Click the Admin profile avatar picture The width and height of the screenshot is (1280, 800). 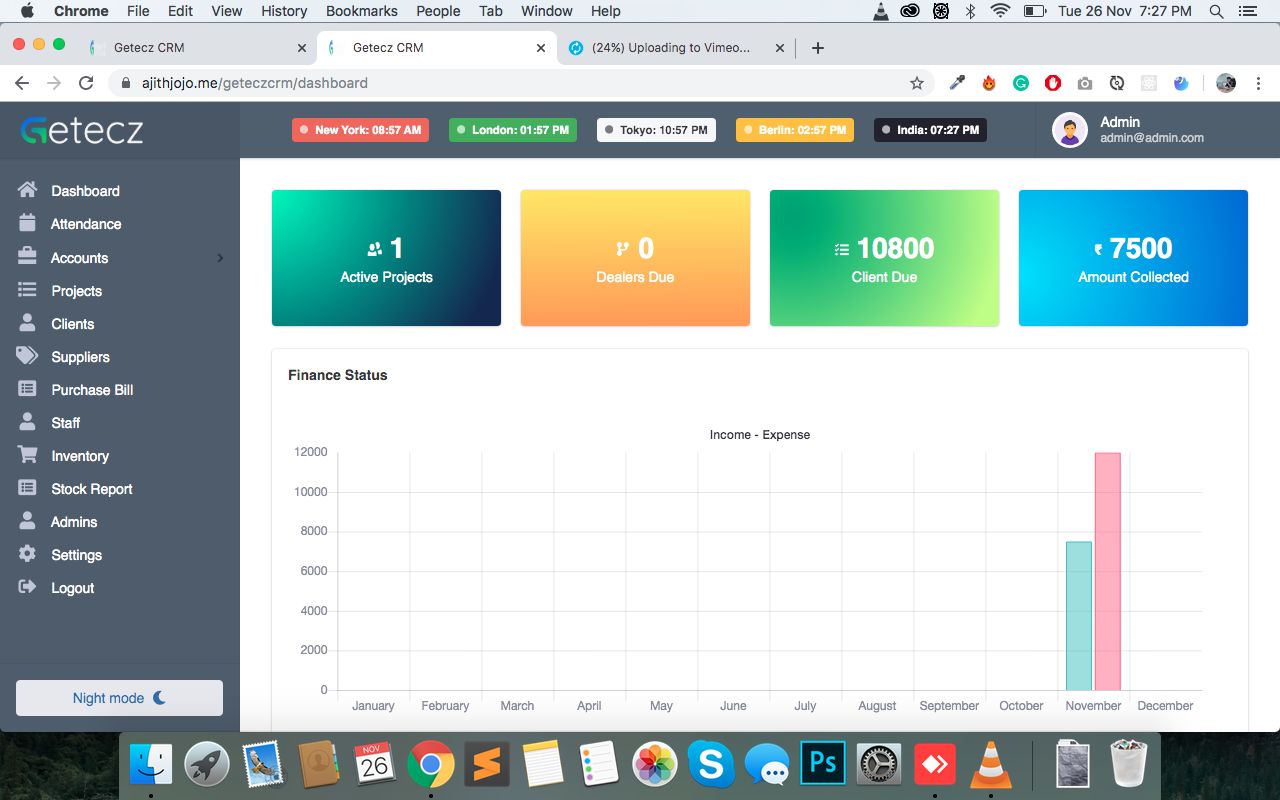tap(1070, 130)
